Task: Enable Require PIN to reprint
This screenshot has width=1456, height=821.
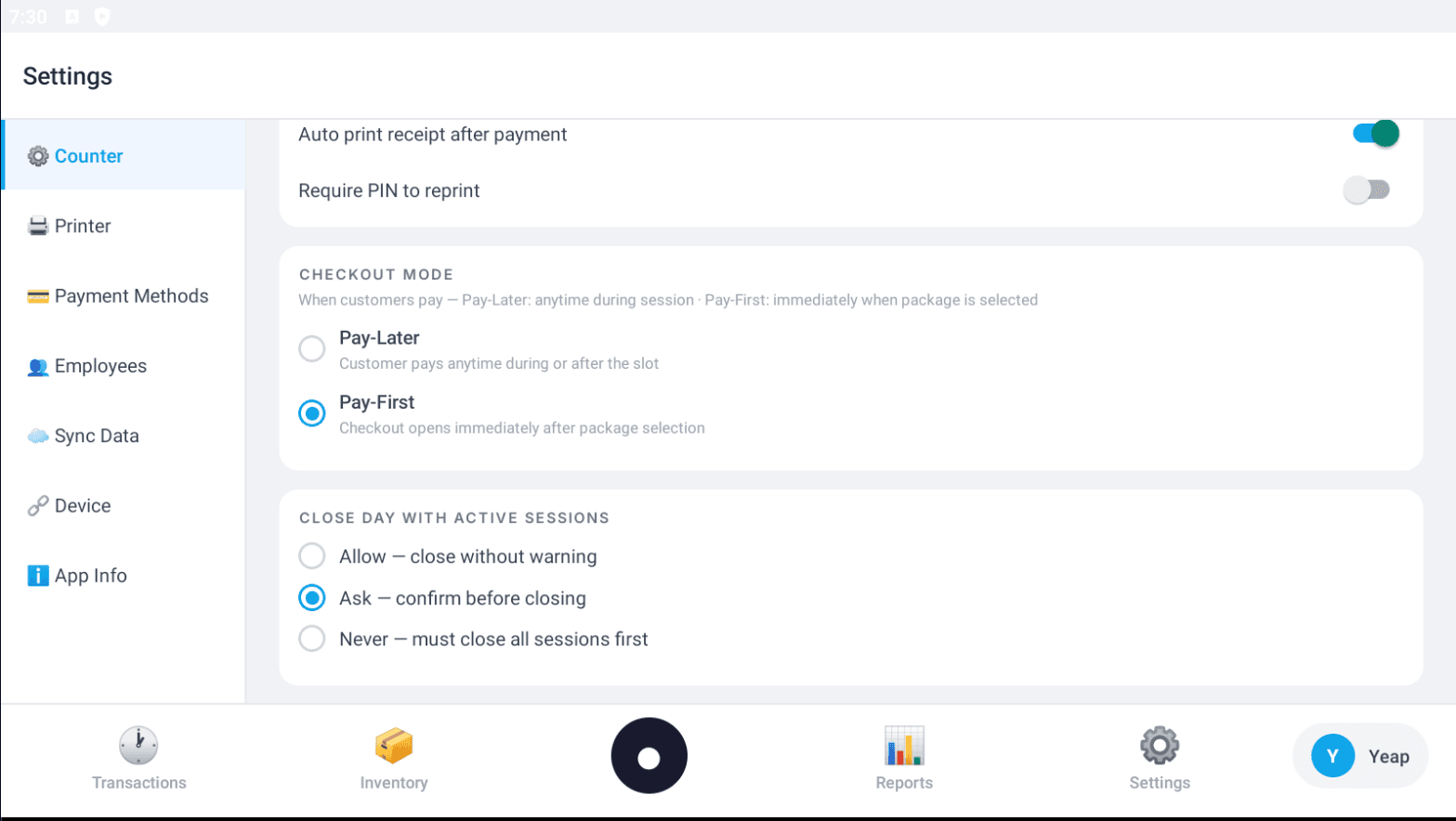Action: coord(1366,190)
